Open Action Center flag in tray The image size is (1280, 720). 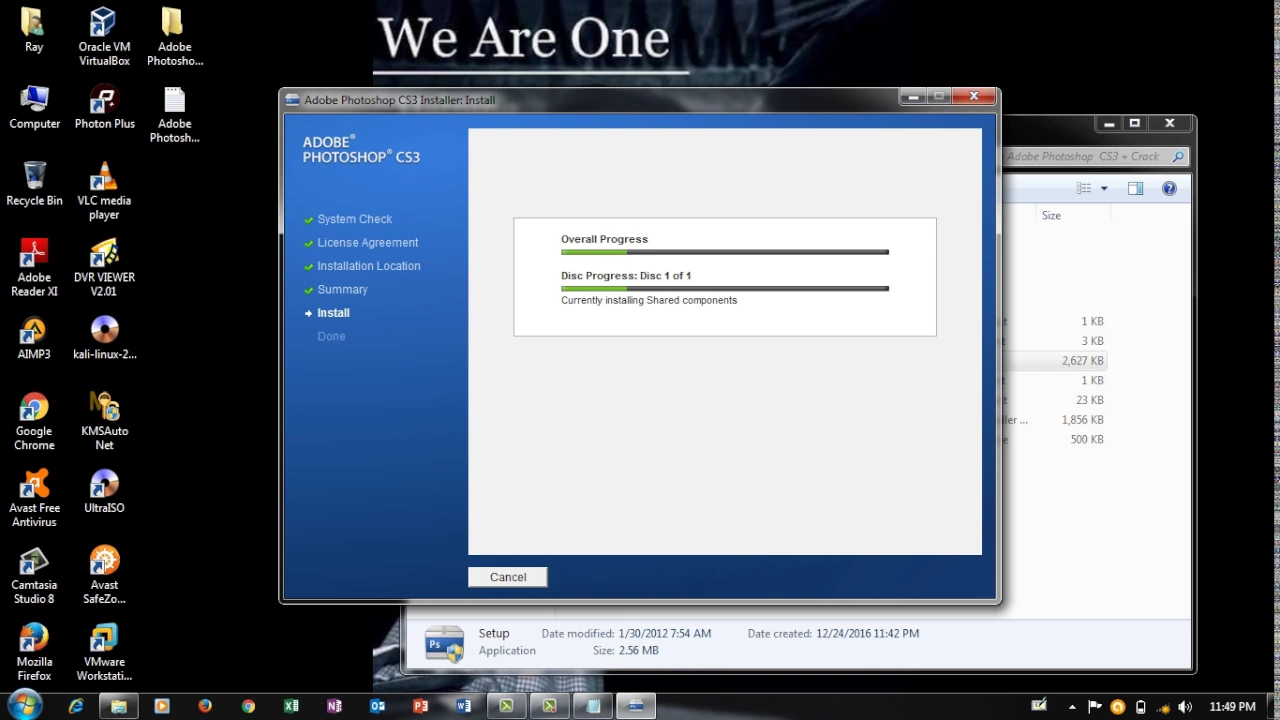[x=1095, y=707]
